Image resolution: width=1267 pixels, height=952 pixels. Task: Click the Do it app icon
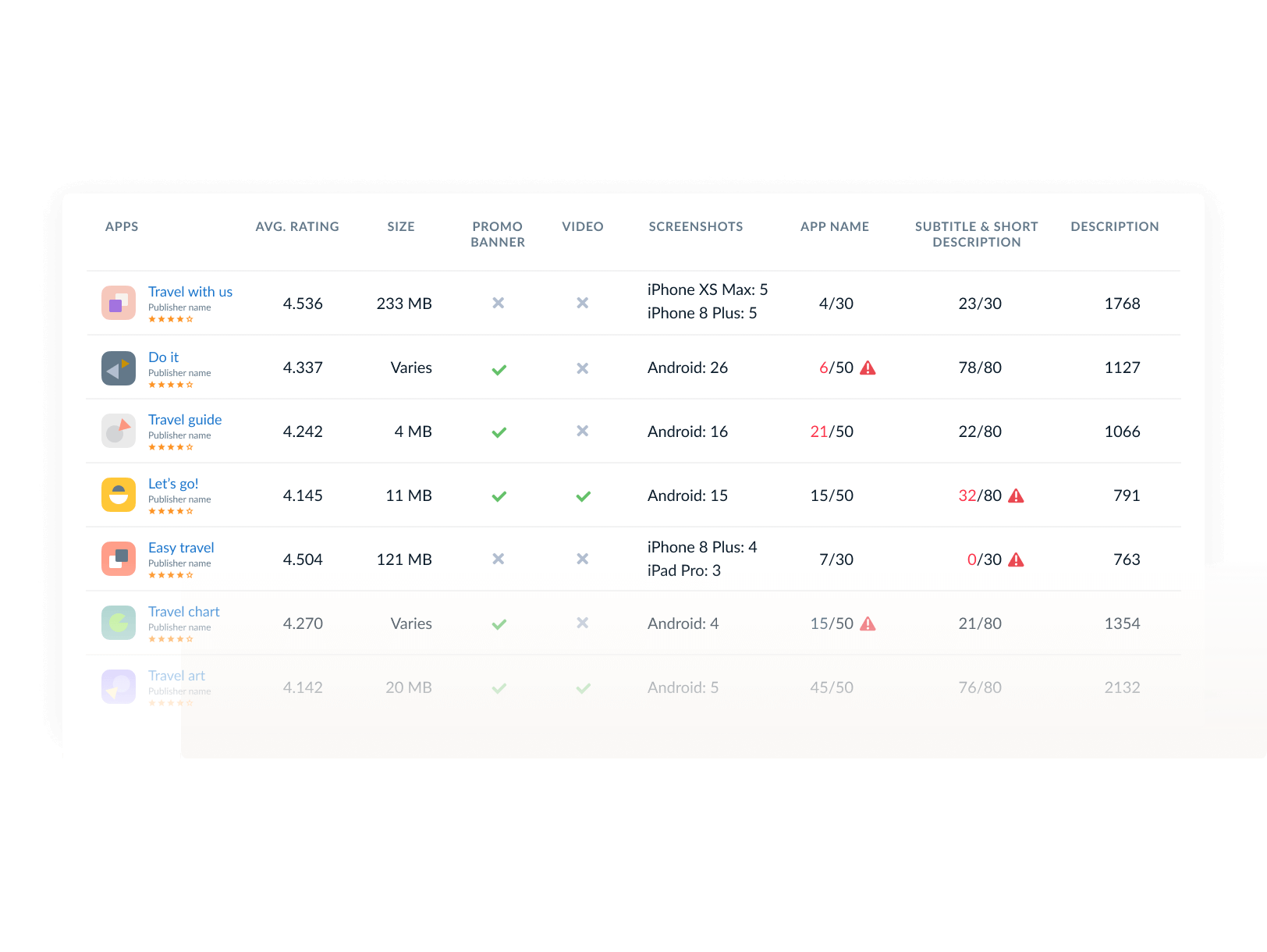pos(119,368)
